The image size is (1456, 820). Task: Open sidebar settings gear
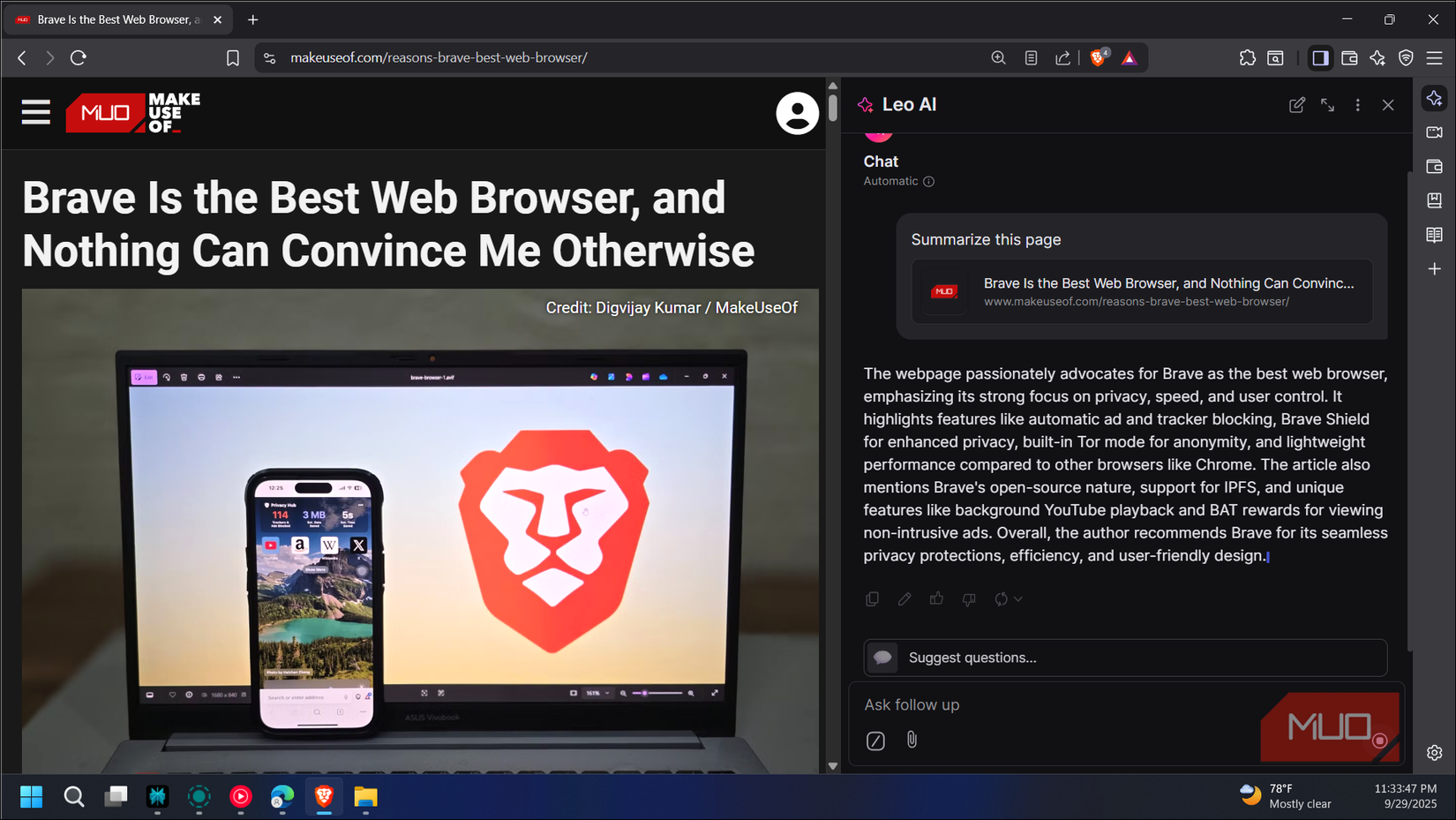tap(1435, 753)
